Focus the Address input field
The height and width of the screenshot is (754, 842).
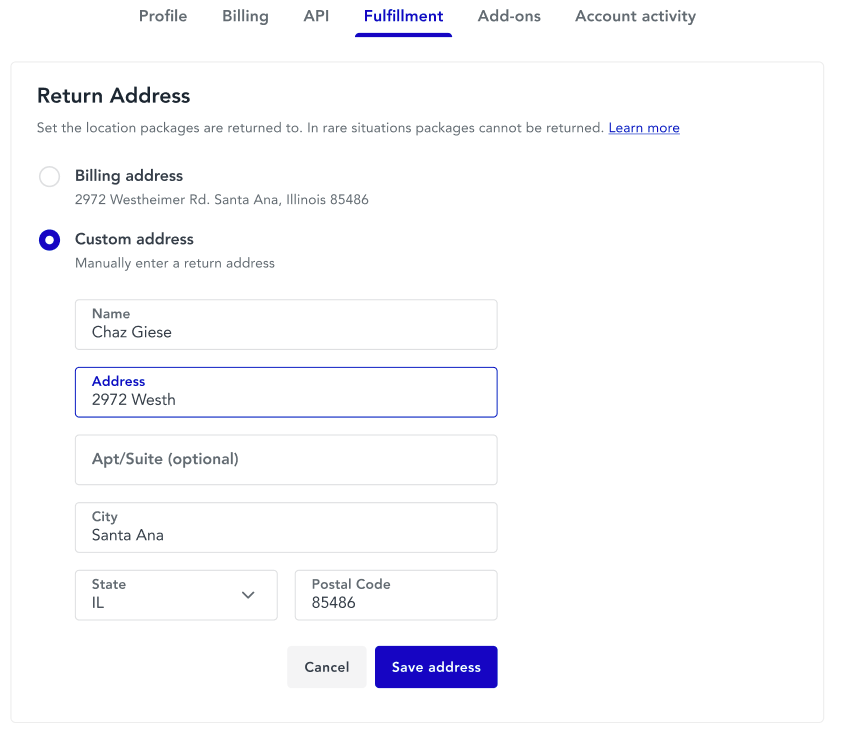click(286, 392)
